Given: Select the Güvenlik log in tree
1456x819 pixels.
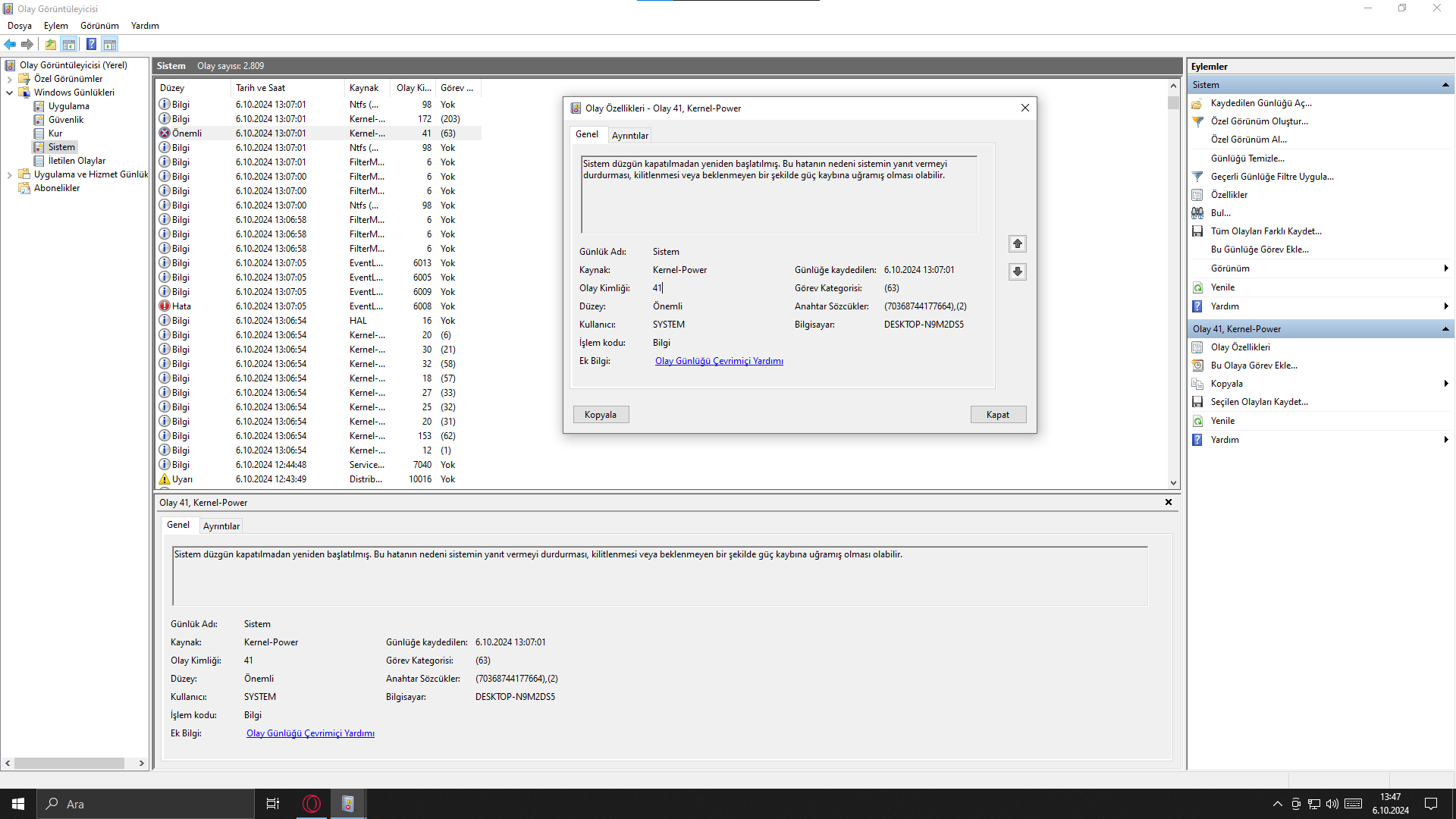Looking at the screenshot, I should pyautogui.click(x=66, y=120).
